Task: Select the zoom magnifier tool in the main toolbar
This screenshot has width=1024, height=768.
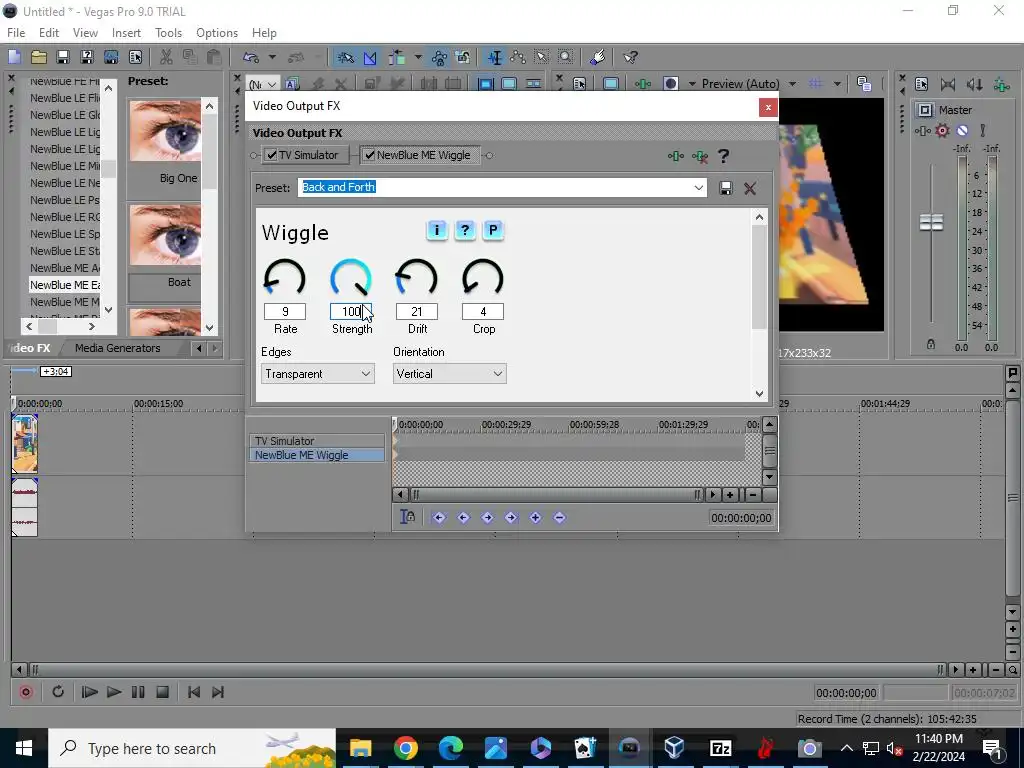Action: [566, 57]
